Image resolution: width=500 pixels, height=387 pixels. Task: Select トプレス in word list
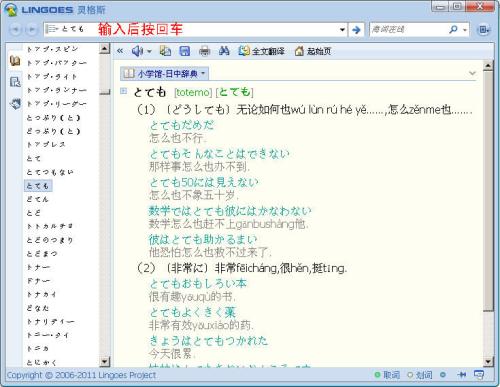(x=46, y=145)
